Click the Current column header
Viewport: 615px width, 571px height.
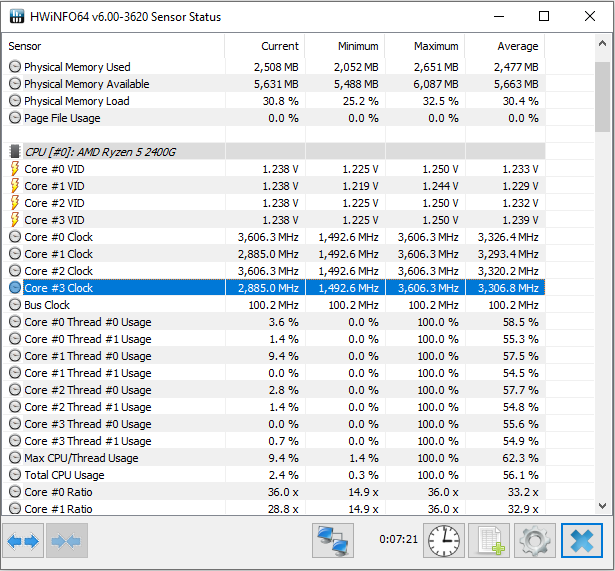click(265, 46)
